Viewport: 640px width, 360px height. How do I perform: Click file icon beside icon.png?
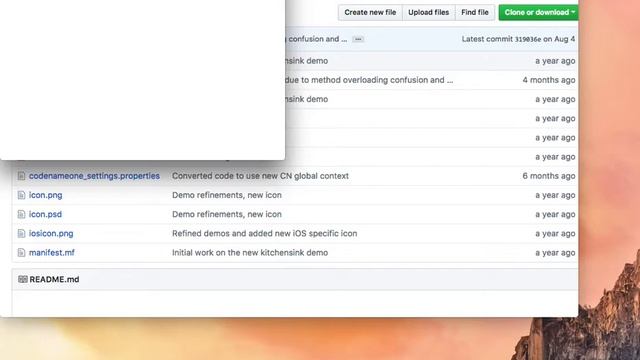[x=21, y=195]
